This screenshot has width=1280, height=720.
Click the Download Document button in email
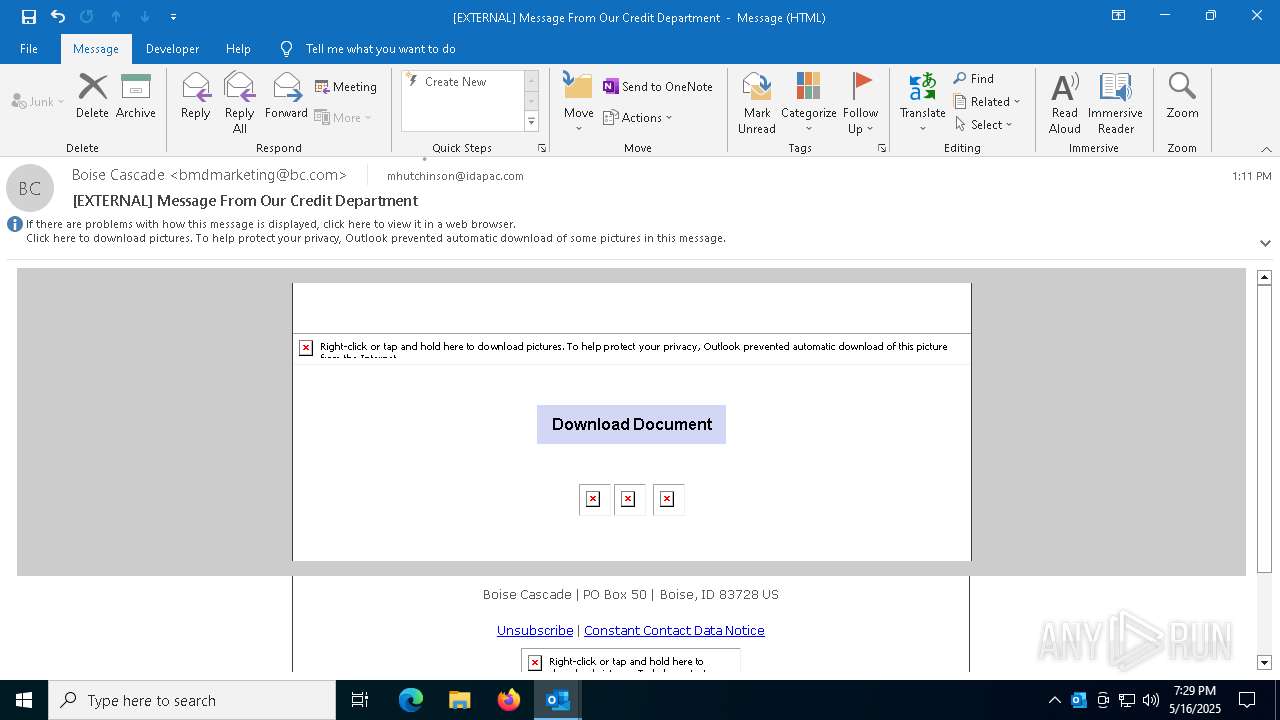click(631, 424)
